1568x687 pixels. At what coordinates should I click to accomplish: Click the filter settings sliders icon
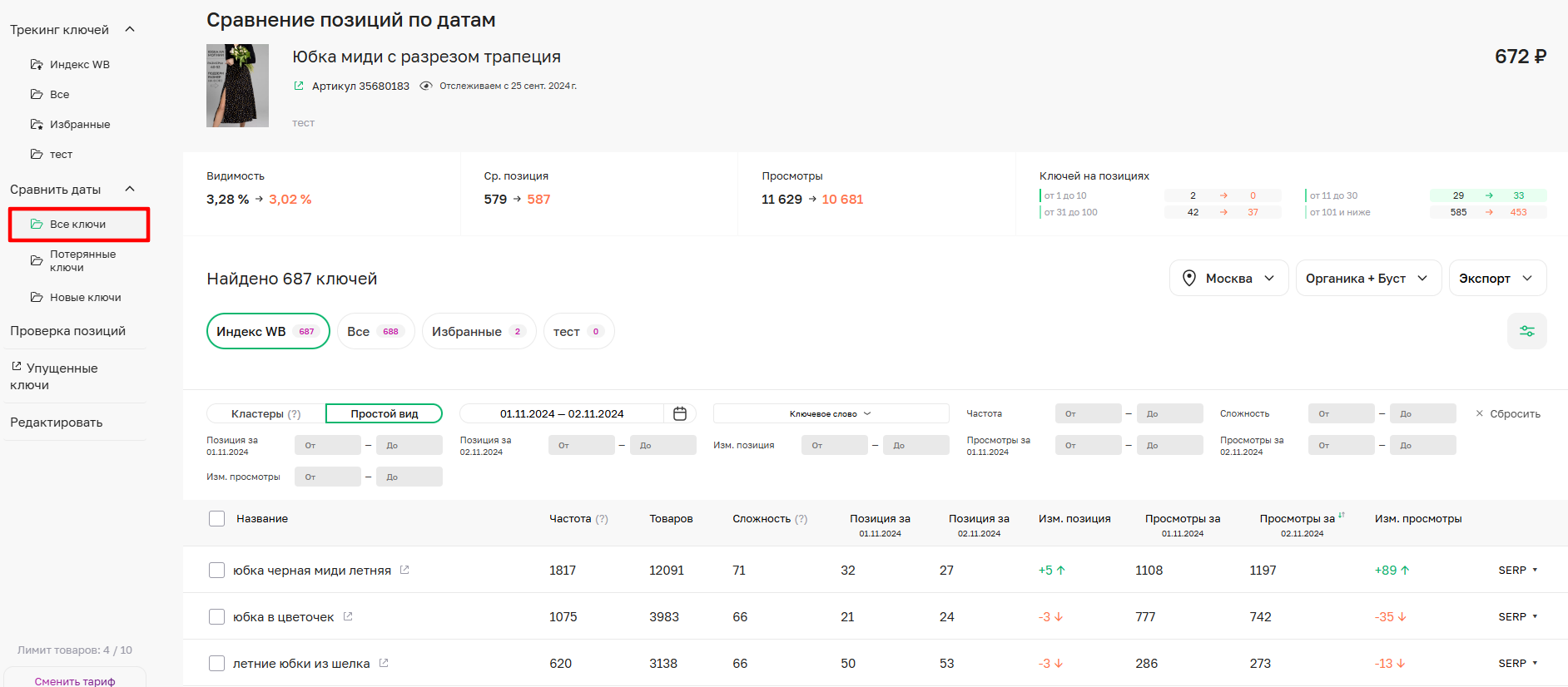click(1526, 331)
